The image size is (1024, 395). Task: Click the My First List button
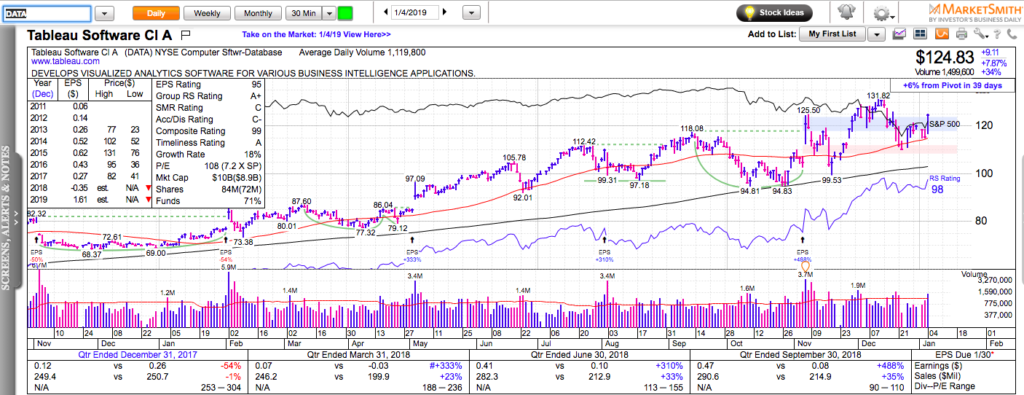(832, 34)
